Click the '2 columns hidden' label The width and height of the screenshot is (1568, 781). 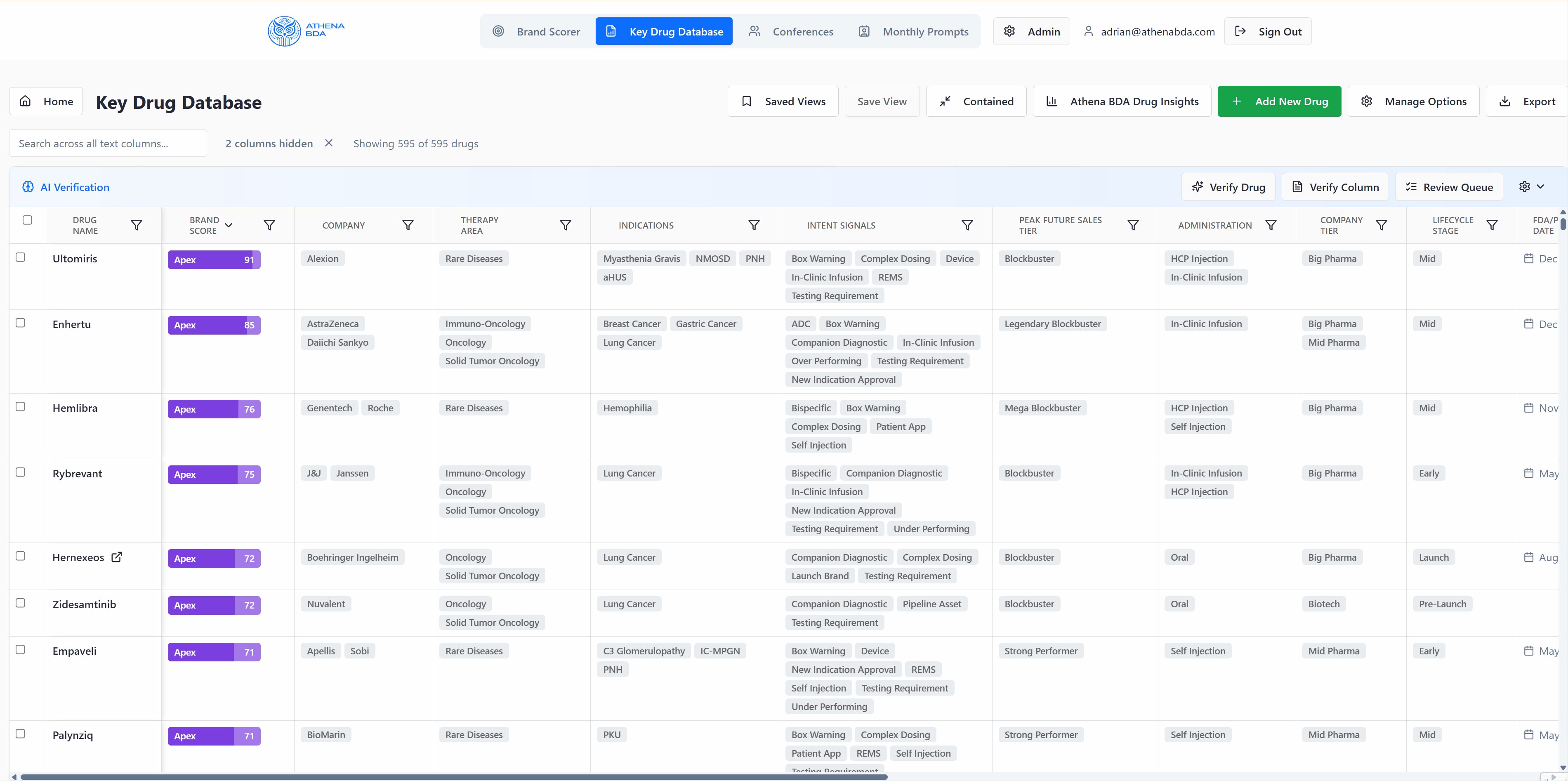pyautogui.click(x=269, y=143)
